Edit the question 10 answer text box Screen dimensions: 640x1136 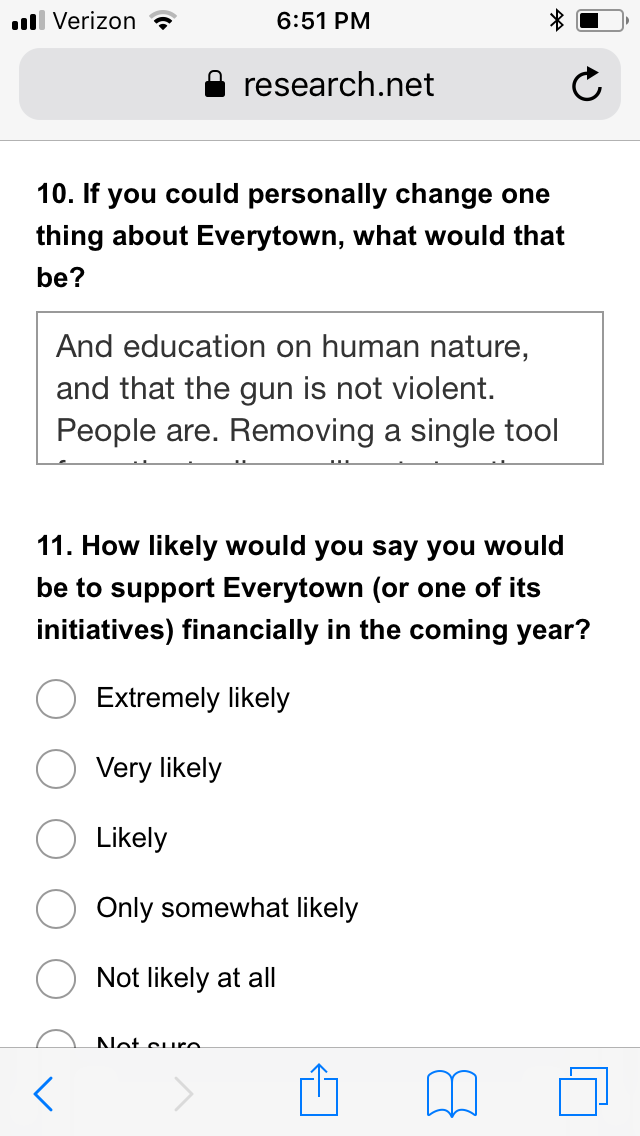tap(320, 388)
